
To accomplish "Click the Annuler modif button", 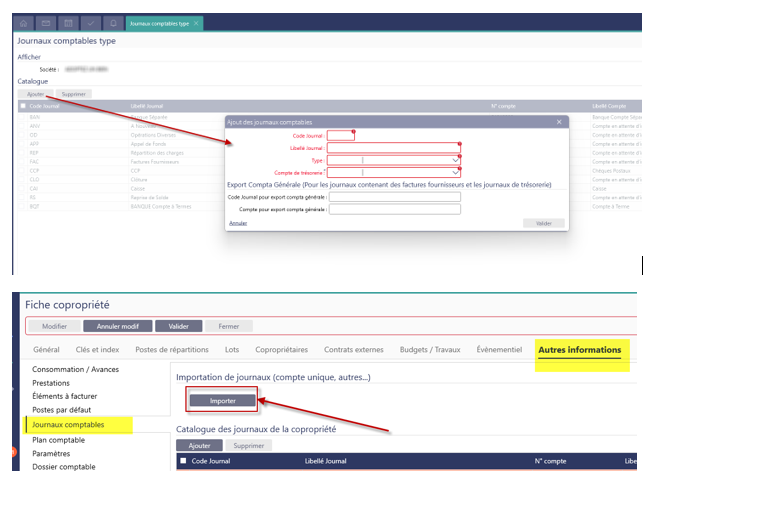I will pos(117,326).
